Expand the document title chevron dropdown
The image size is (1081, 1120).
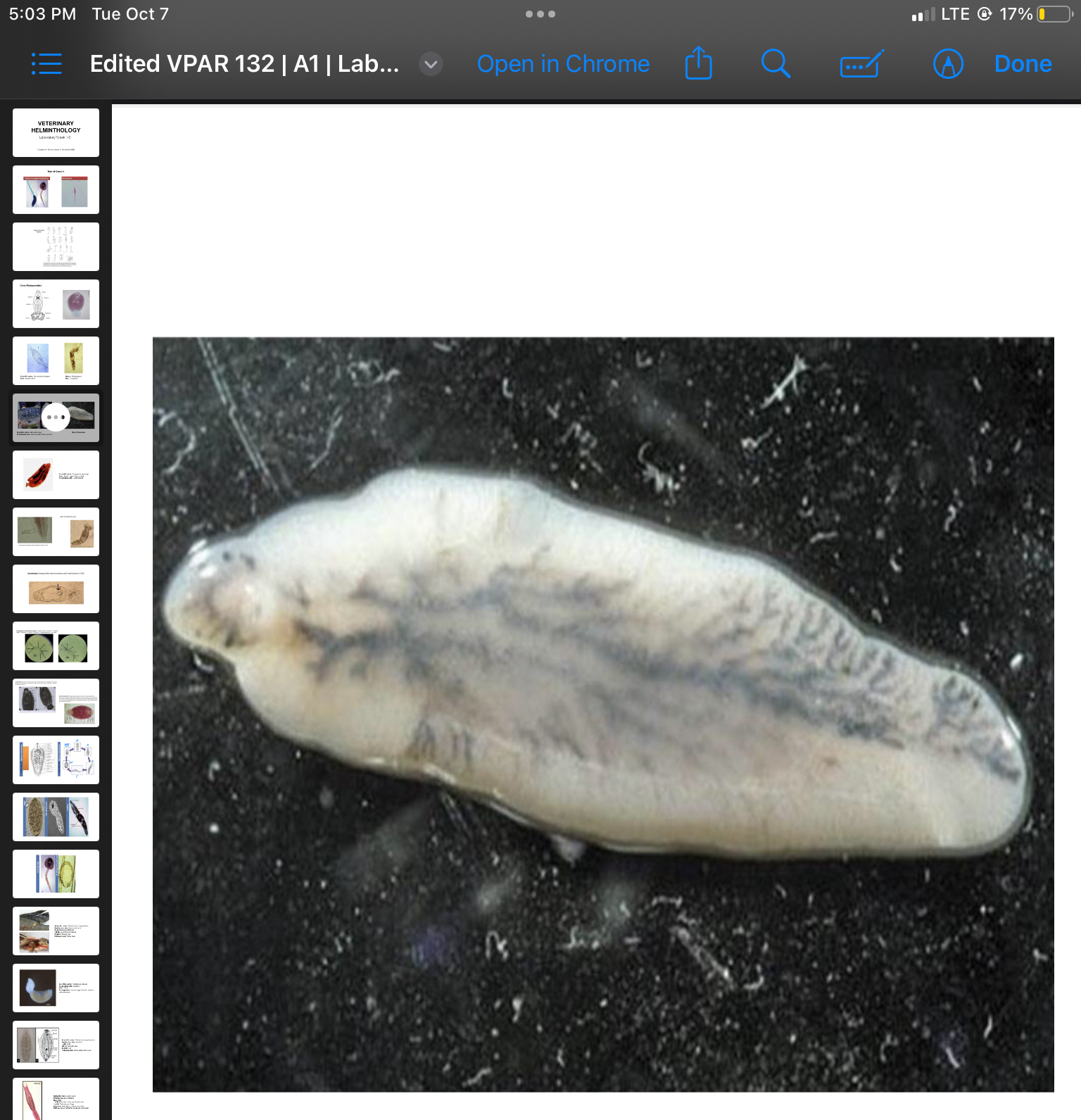(x=431, y=64)
